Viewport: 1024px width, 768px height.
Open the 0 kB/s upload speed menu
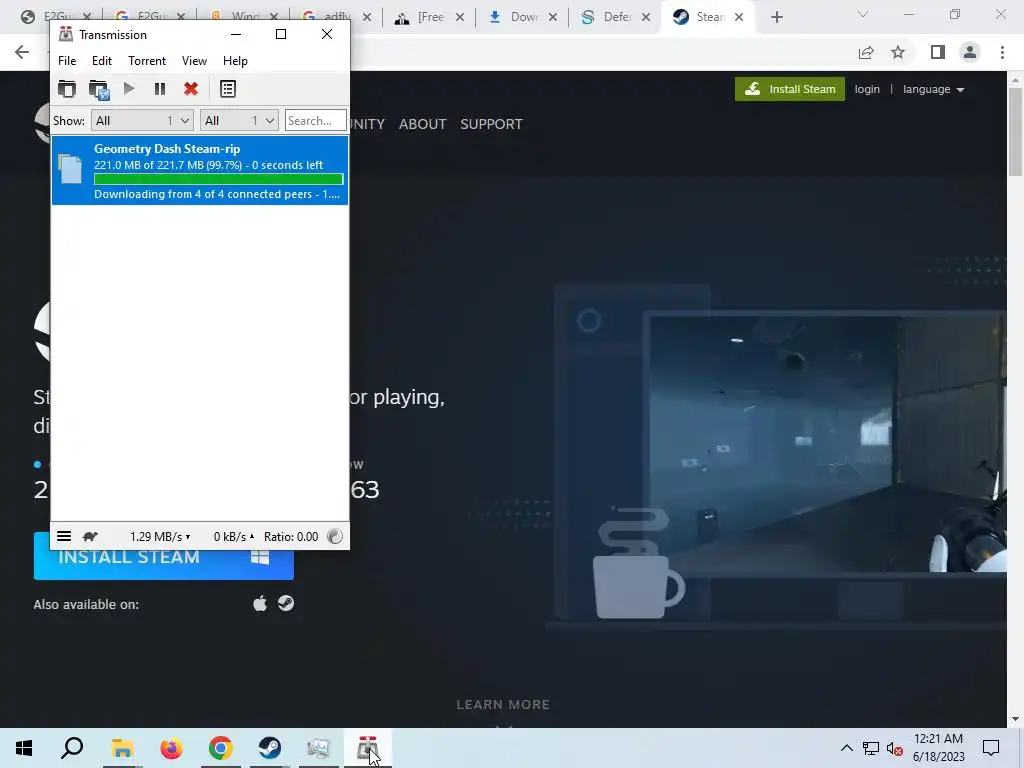pos(234,537)
